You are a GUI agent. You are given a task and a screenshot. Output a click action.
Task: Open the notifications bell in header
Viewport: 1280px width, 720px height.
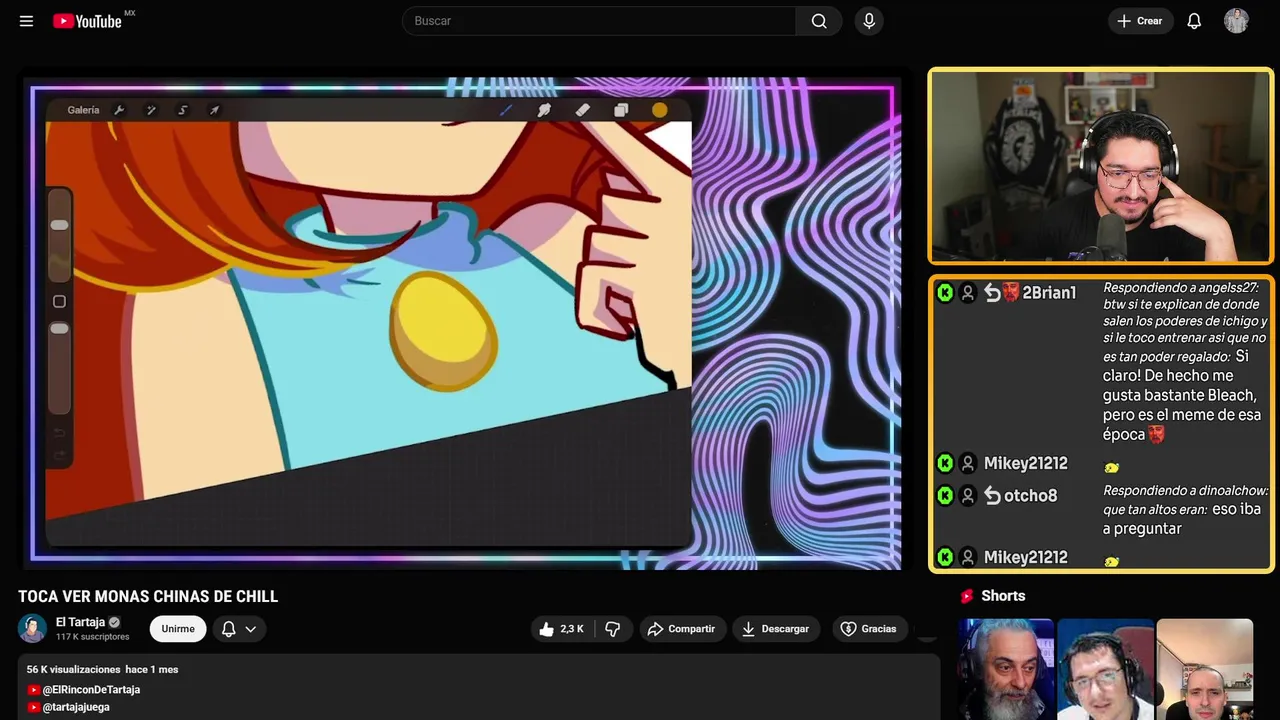(1194, 21)
